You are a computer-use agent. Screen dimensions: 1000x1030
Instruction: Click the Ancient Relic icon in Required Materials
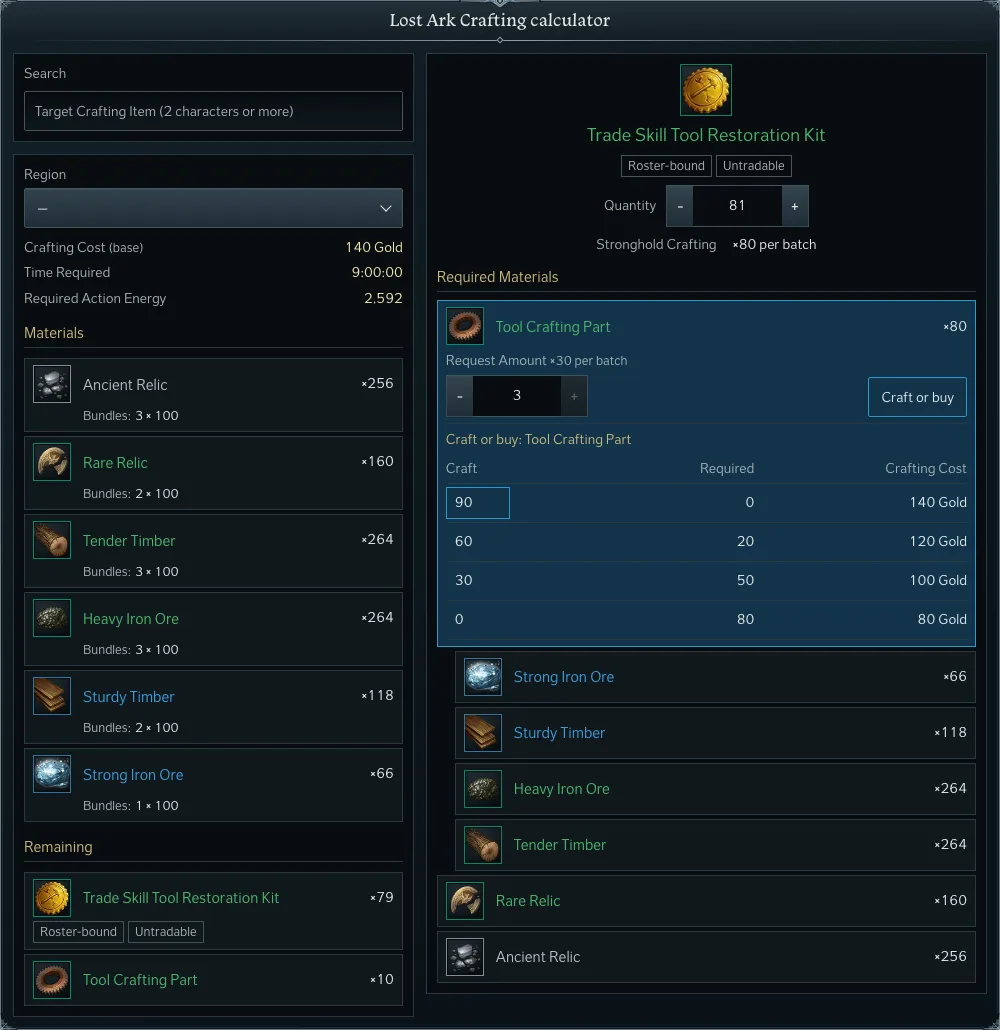pos(465,956)
